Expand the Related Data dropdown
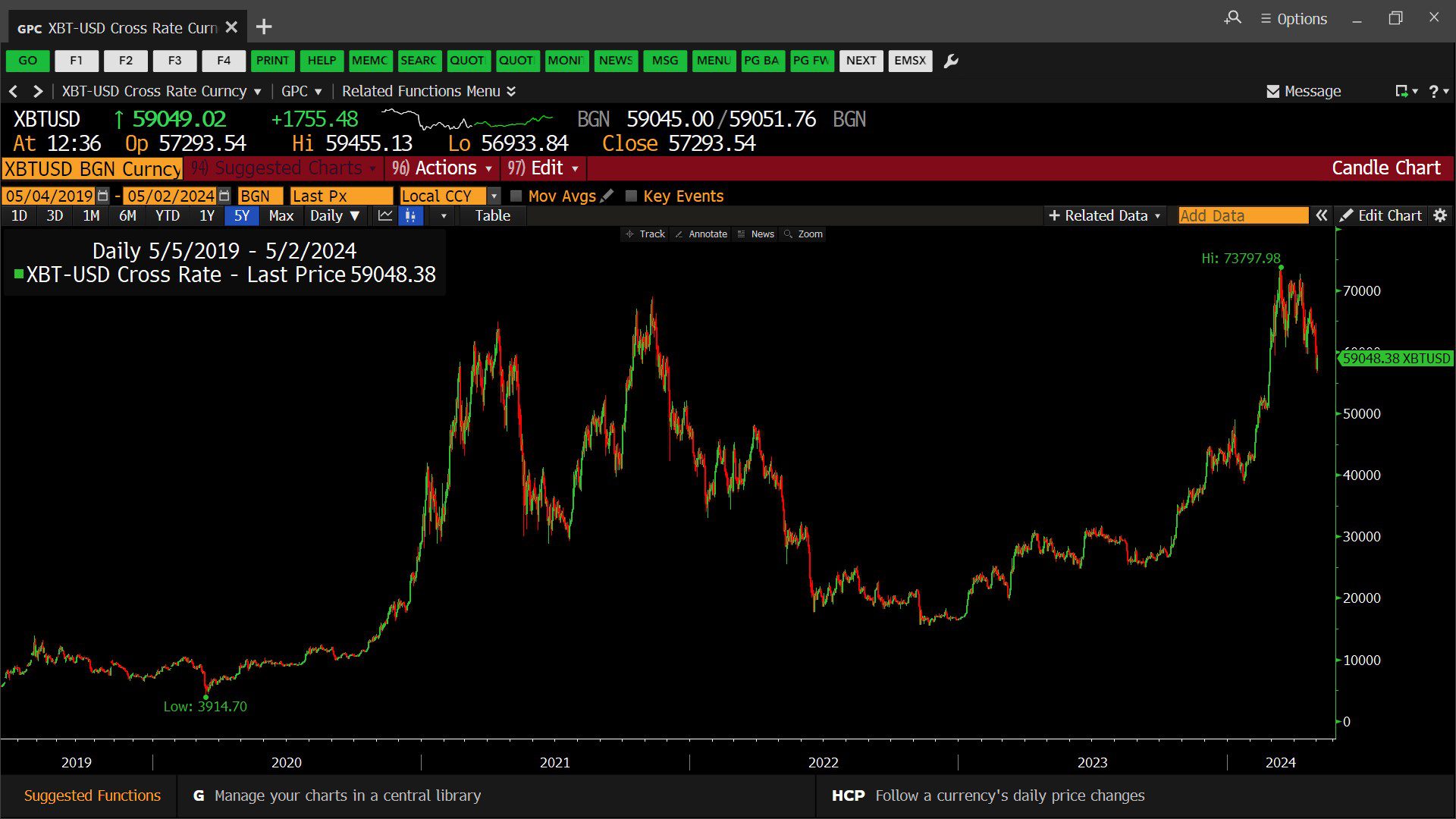Image resolution: width=1456 pixels, height=819 pixels. click(x=1104, y=215)
